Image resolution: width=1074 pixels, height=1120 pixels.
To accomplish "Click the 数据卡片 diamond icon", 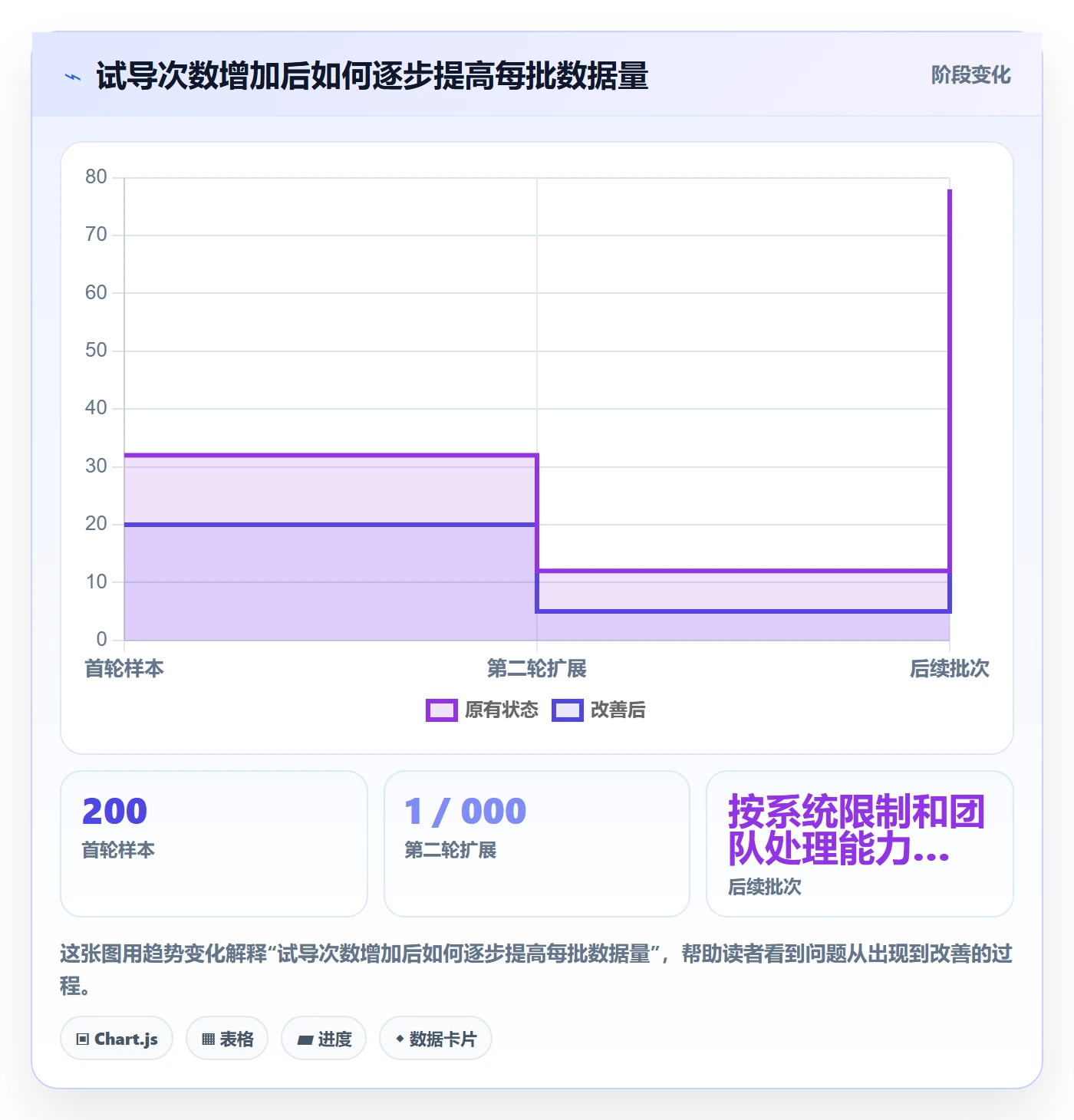I will coord(400,1039).
